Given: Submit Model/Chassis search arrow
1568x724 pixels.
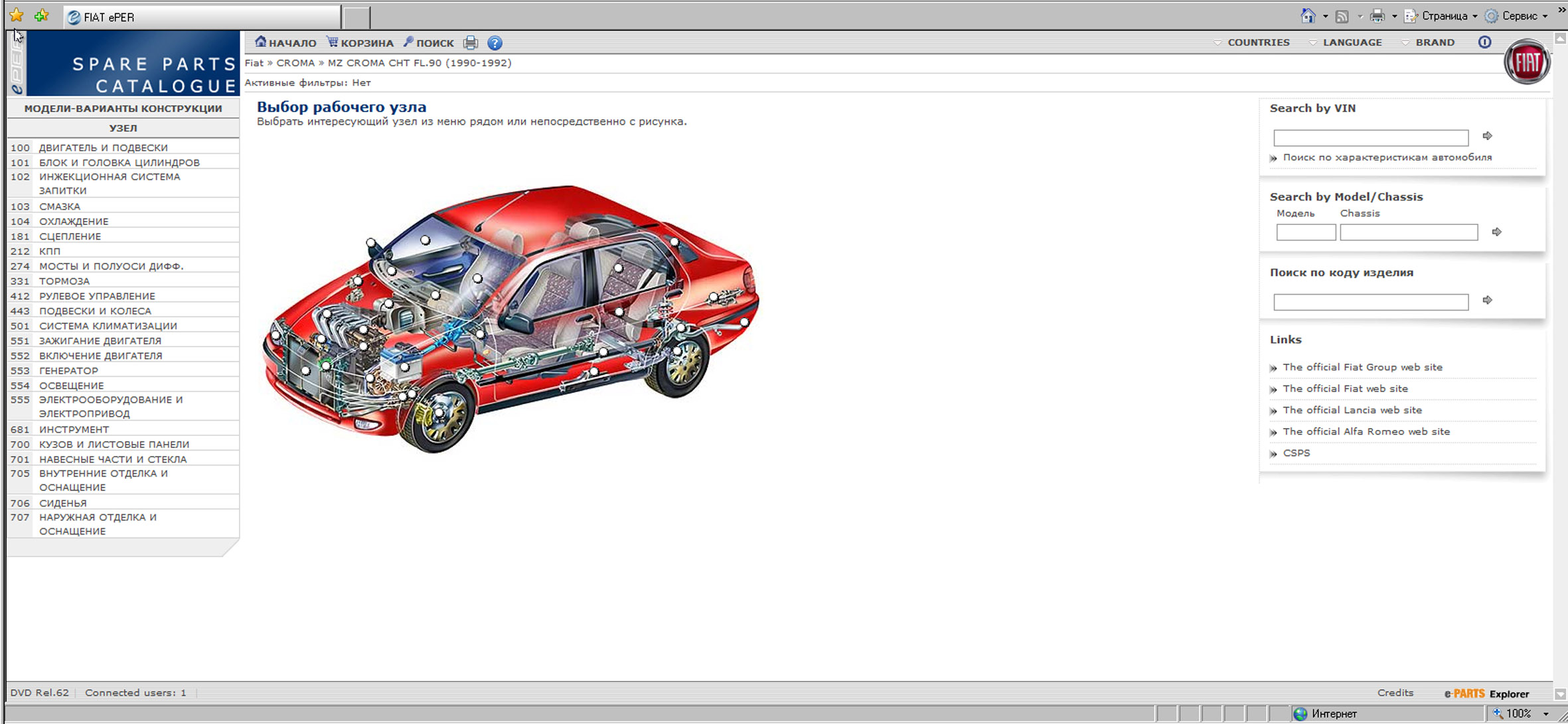Looking at the screenshot, I should point(1497,232).
